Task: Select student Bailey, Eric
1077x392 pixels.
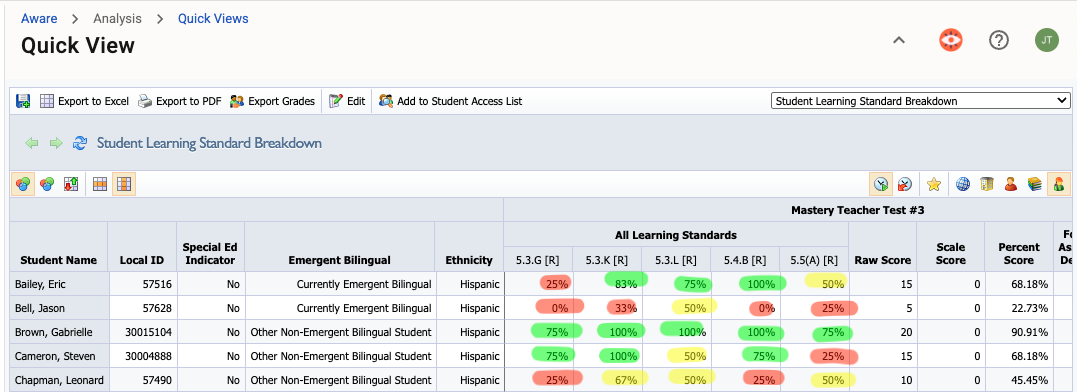Action: [x=41, y=284]
